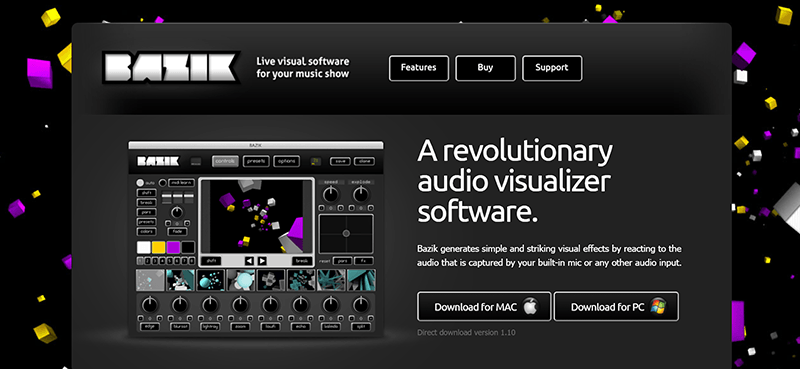The width and height of the screenshot is (800, 369).
Task: Click the knob above the fade button
Action: pyautogui.click(x=177, y=213)
